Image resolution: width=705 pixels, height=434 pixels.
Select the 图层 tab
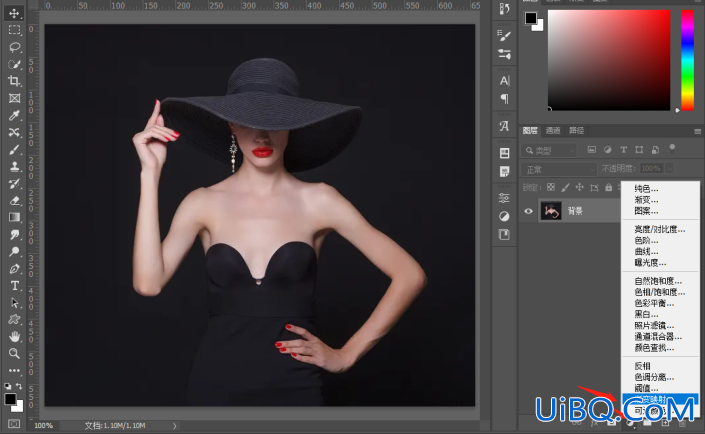[530, 130]
